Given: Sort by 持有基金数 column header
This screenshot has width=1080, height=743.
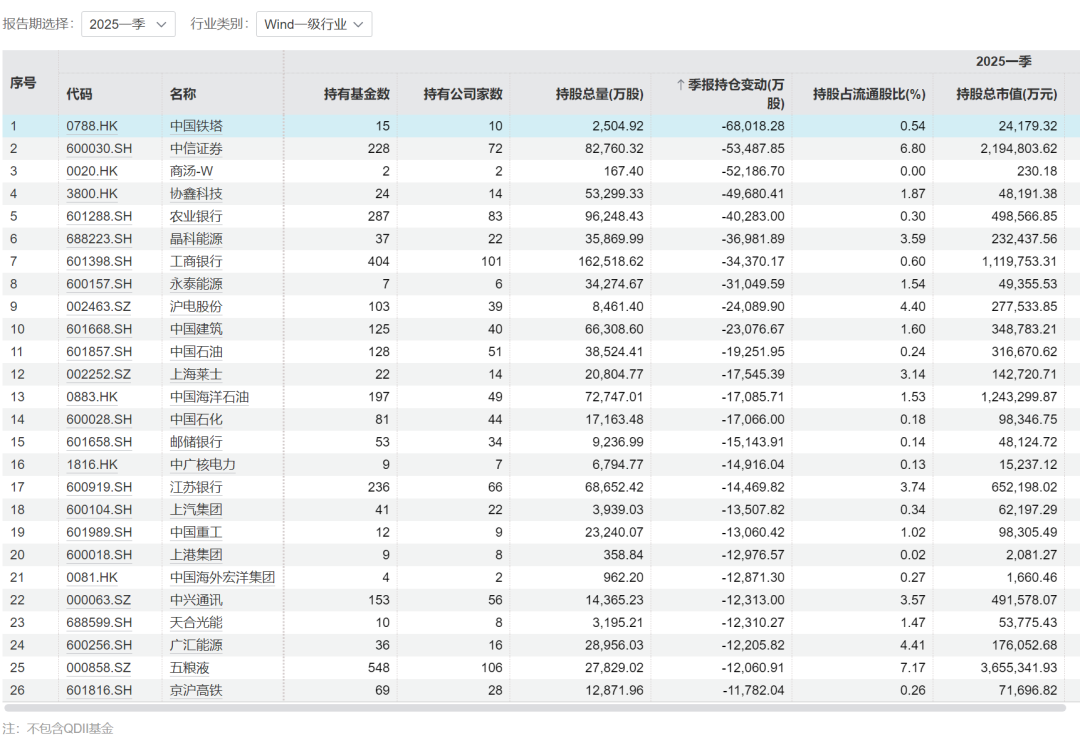Looking at the screenshot, I should (356, 94).
